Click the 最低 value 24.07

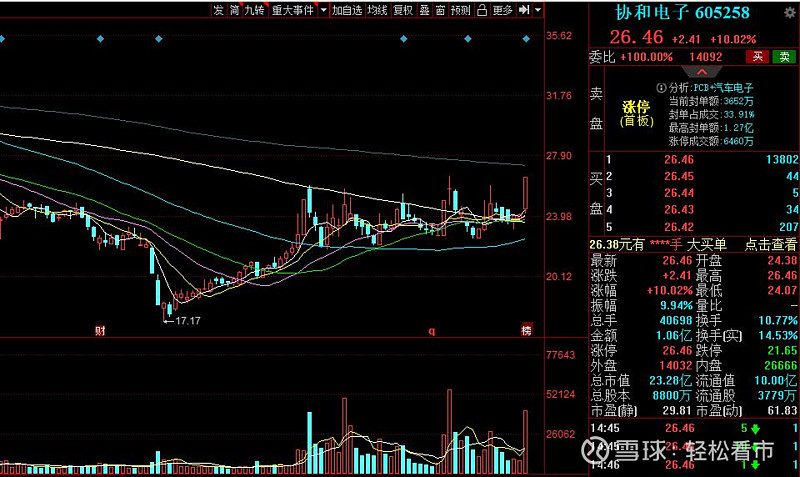782,290
